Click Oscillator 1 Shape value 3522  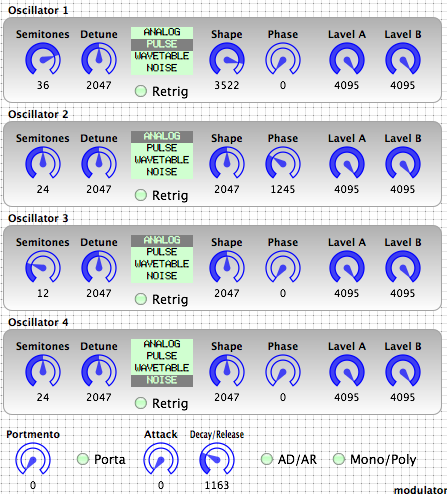pyautogui.click(x=227, y=85)
